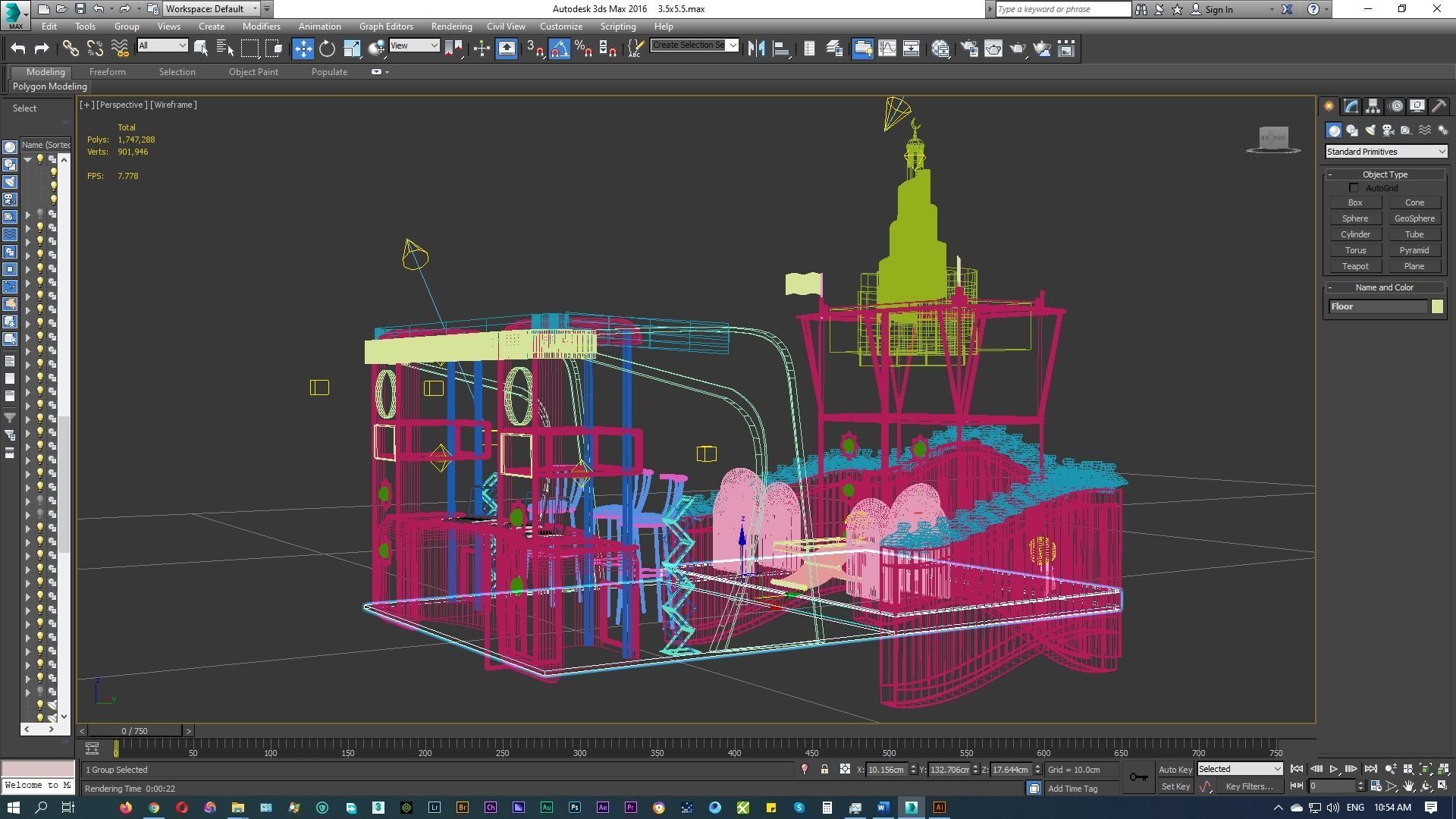Click the Select and Link tool

[71, 49]
